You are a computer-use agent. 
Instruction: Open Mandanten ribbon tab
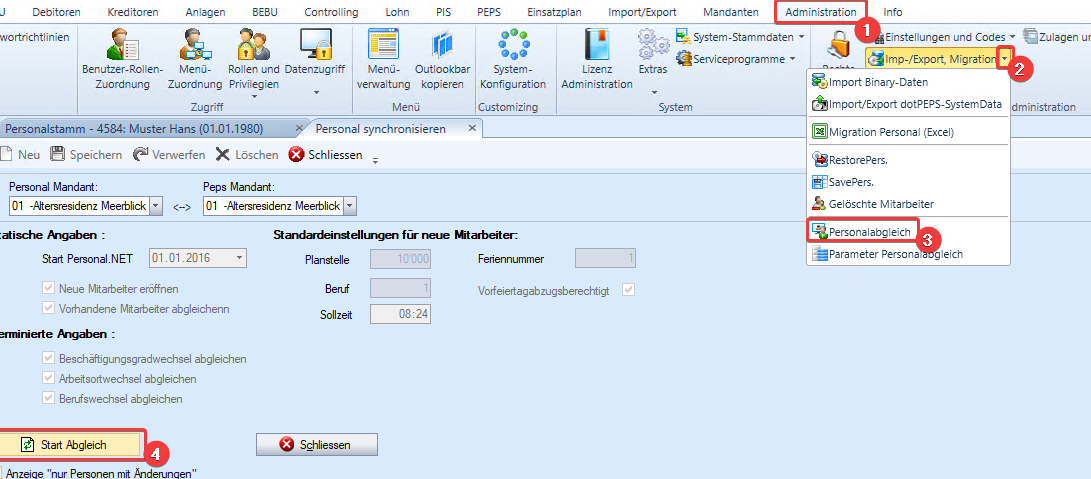click(x=731, y=12)
